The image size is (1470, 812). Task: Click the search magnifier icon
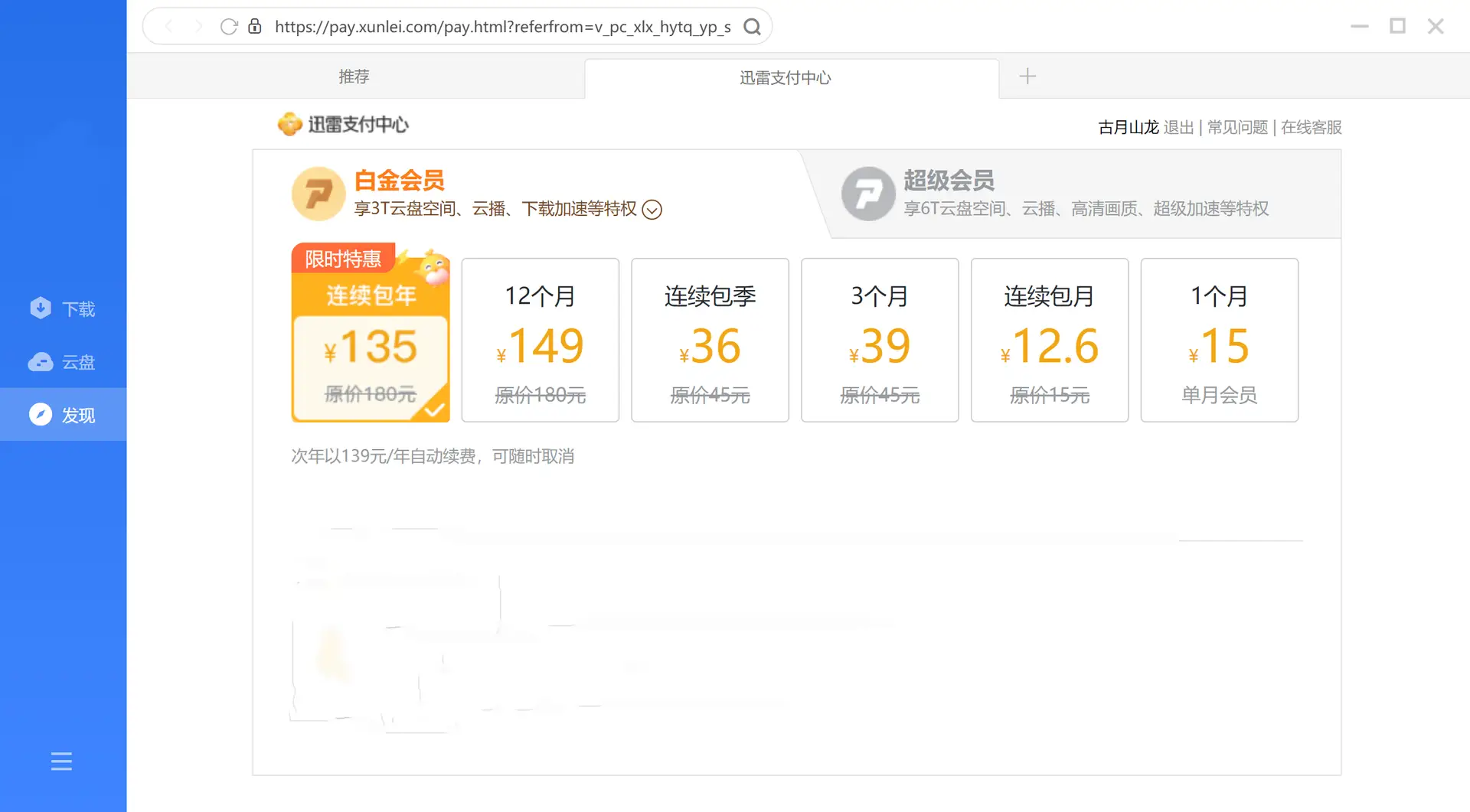[753, 27]
